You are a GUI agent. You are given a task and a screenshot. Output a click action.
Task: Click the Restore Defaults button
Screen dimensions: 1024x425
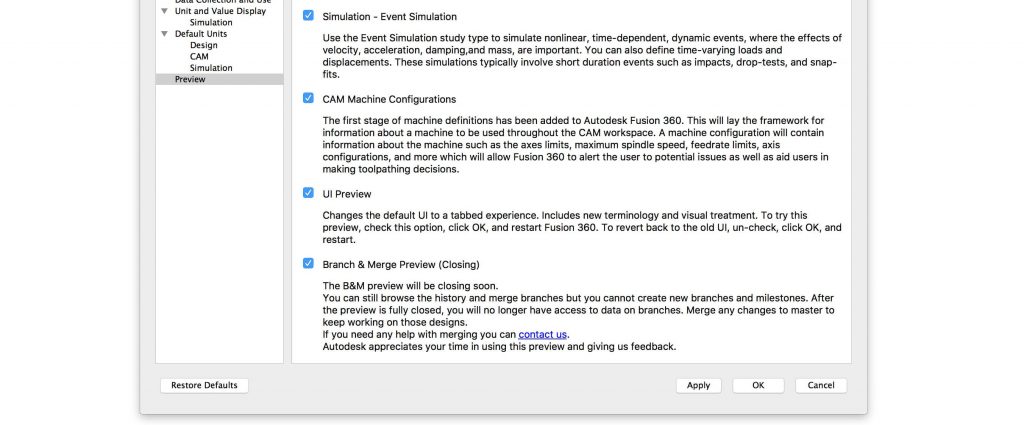[204, 385]
